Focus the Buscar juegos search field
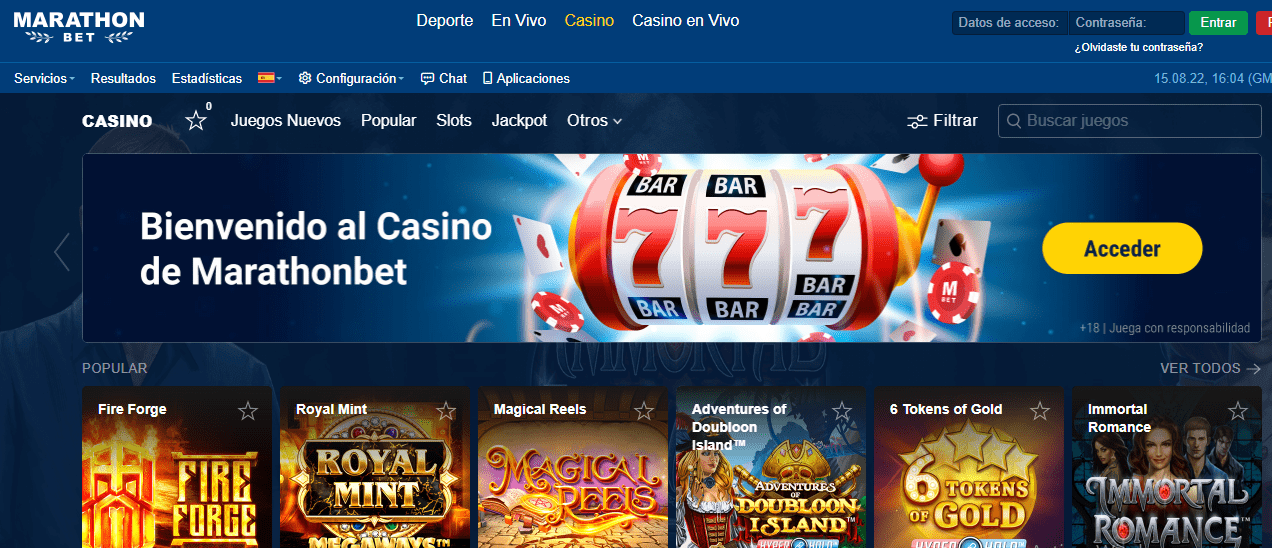The height and width of the screenshot is (548, 1272). pos(1130,121)
